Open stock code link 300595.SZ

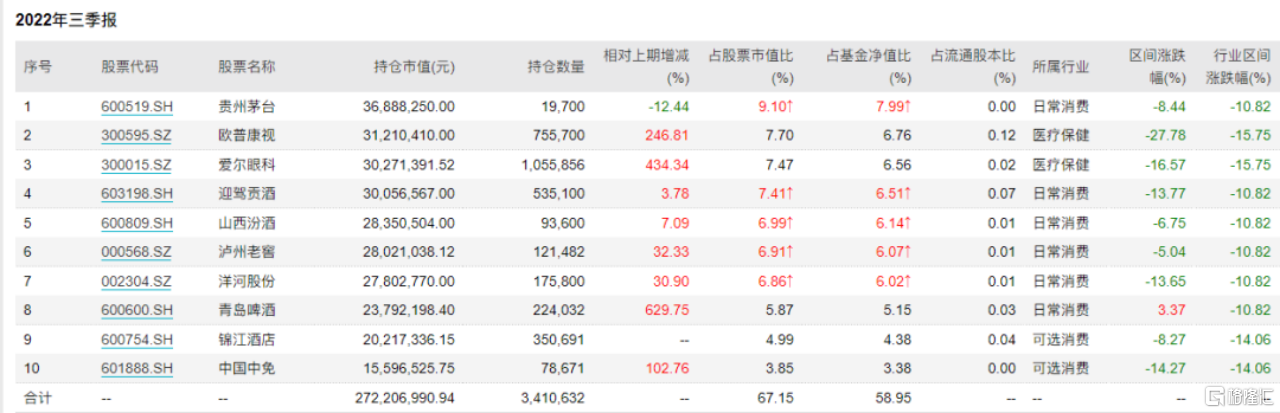click(x=137, y=135)
